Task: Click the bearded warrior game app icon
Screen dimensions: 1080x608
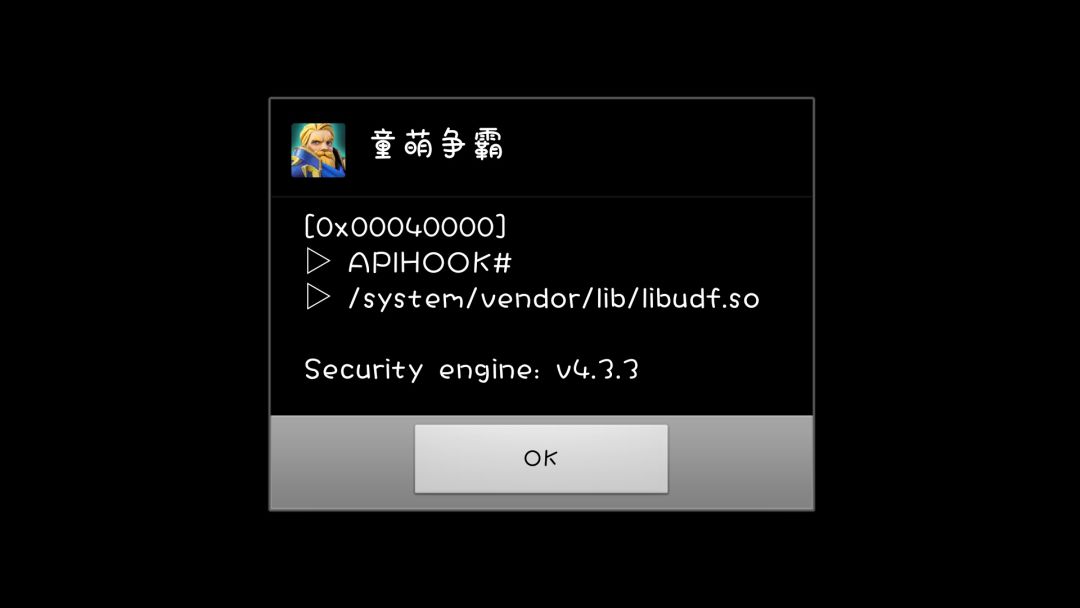Action: tap(318, 150)
